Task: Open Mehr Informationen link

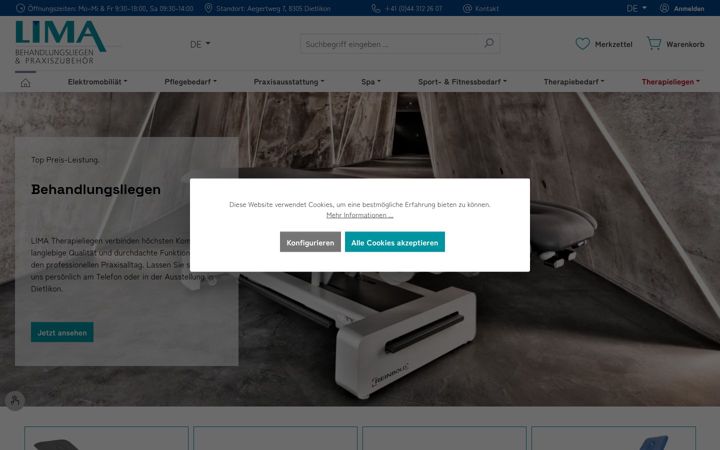Action: [360, 215]
